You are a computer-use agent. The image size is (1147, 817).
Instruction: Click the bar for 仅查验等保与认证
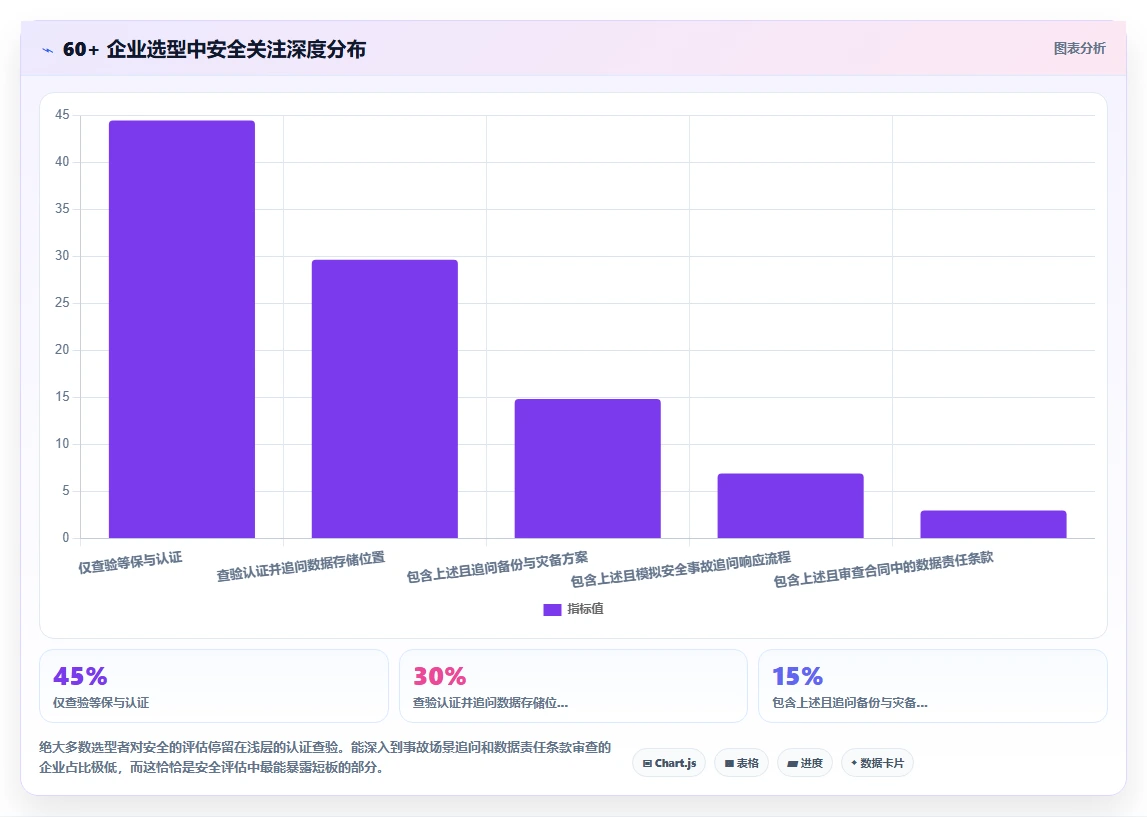[182, 329]
